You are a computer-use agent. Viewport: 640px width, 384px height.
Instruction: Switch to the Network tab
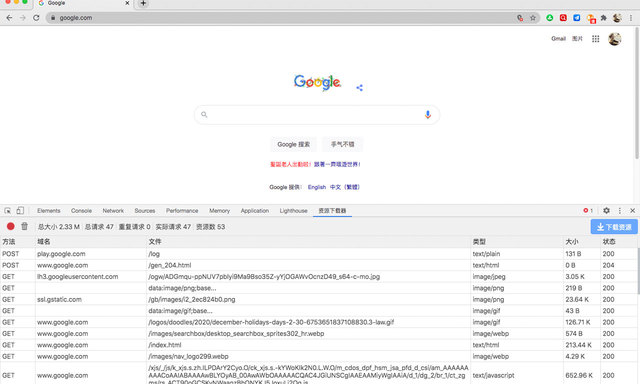113,211
